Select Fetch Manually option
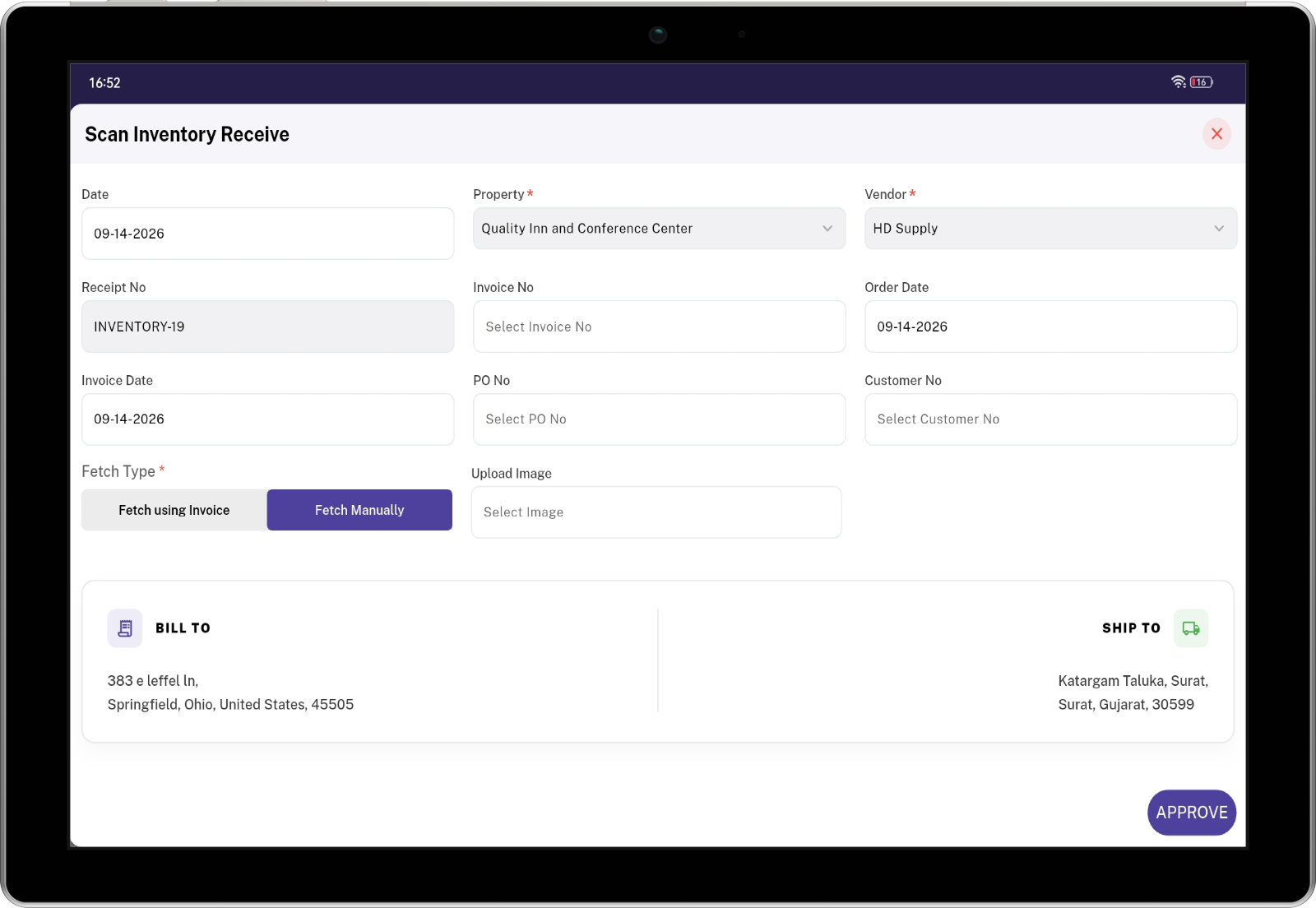This screenshot has height=908, width=1316. click(x=359, y=510)
